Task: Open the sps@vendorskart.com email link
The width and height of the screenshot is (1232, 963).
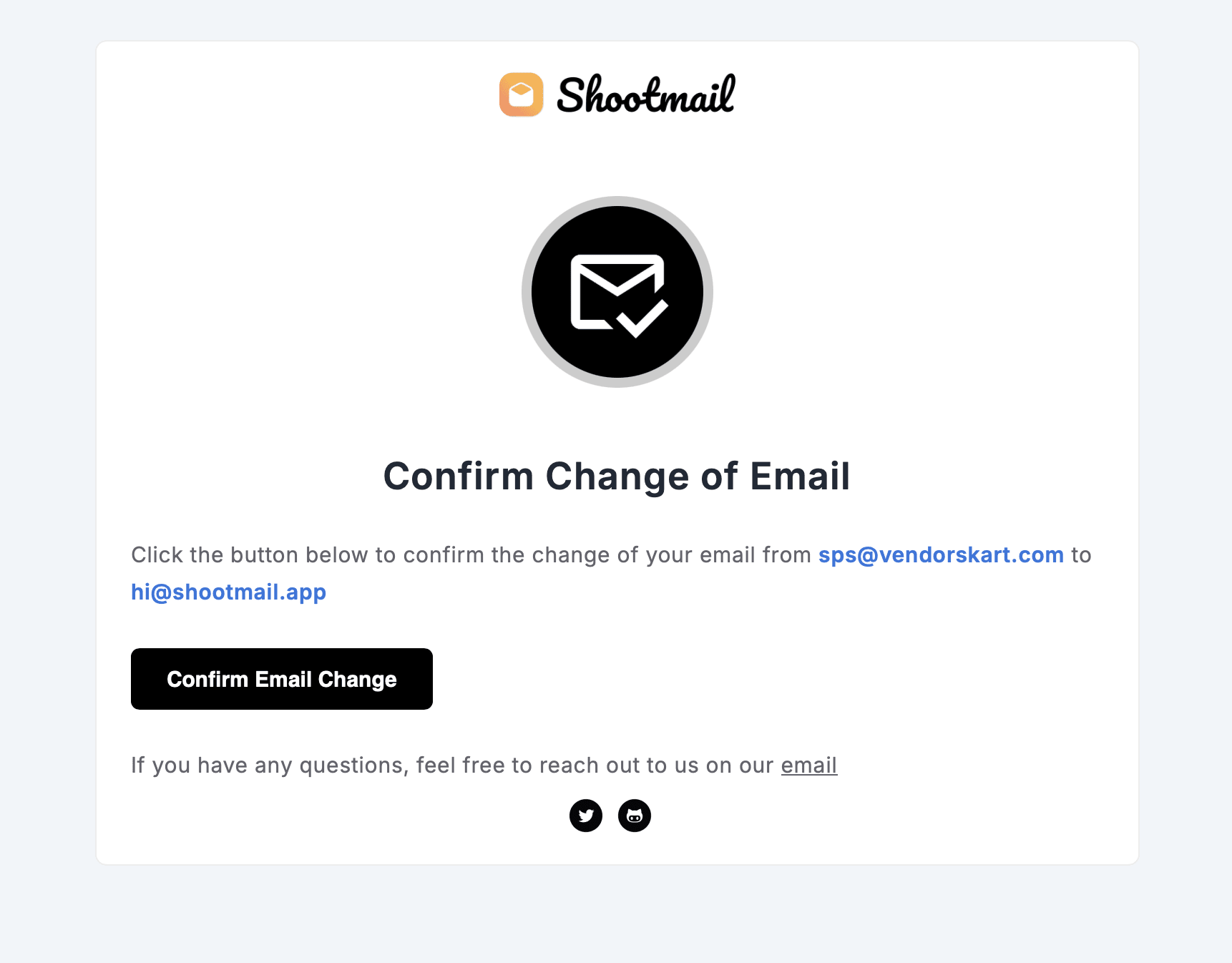Action: coord(941,555)
